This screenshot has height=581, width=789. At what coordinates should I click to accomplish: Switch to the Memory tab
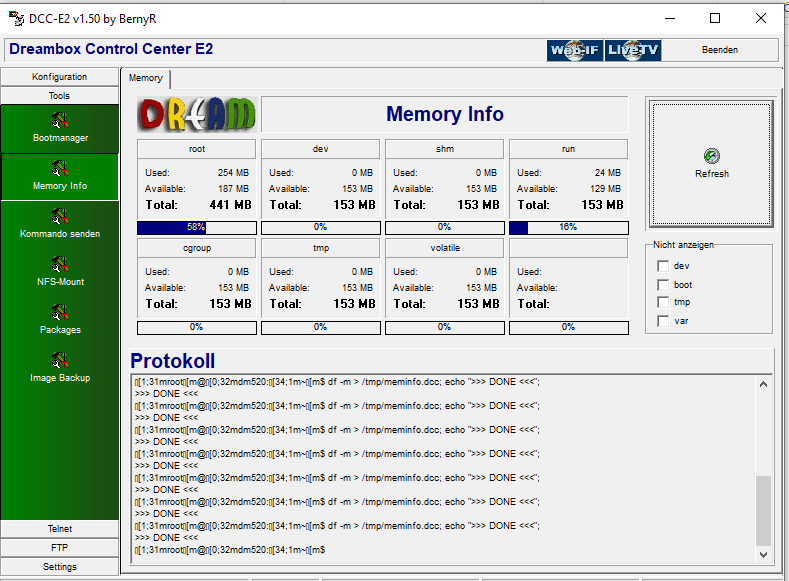pyautogui.click(x=145, y=78)
